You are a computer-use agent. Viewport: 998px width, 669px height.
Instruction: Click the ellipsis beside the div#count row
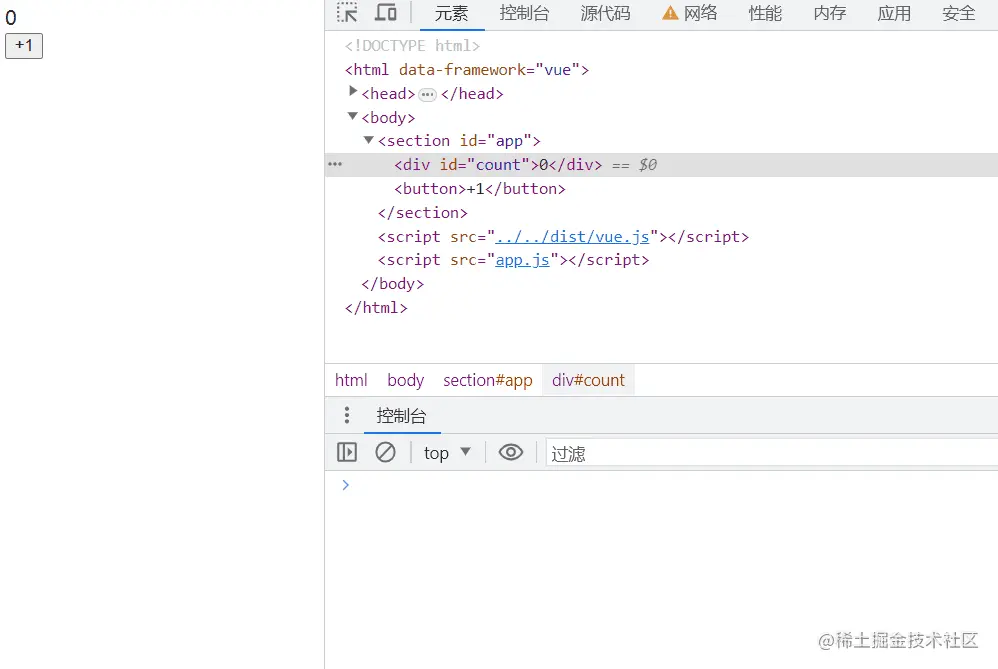tap(335, 164)
